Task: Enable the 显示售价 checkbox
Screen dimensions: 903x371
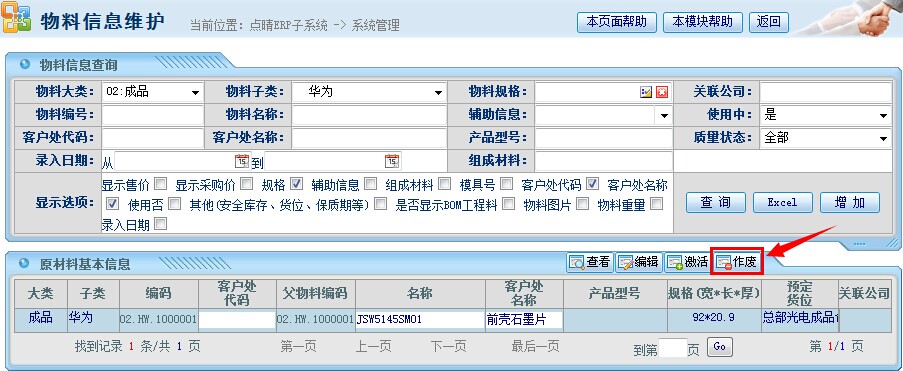Action: coord(161,184)
